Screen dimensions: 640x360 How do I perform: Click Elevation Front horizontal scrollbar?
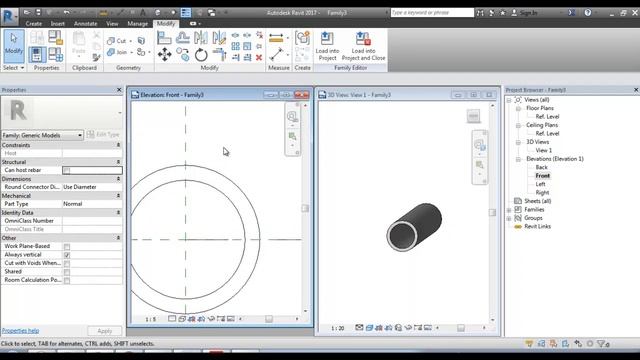coord(269,319)
